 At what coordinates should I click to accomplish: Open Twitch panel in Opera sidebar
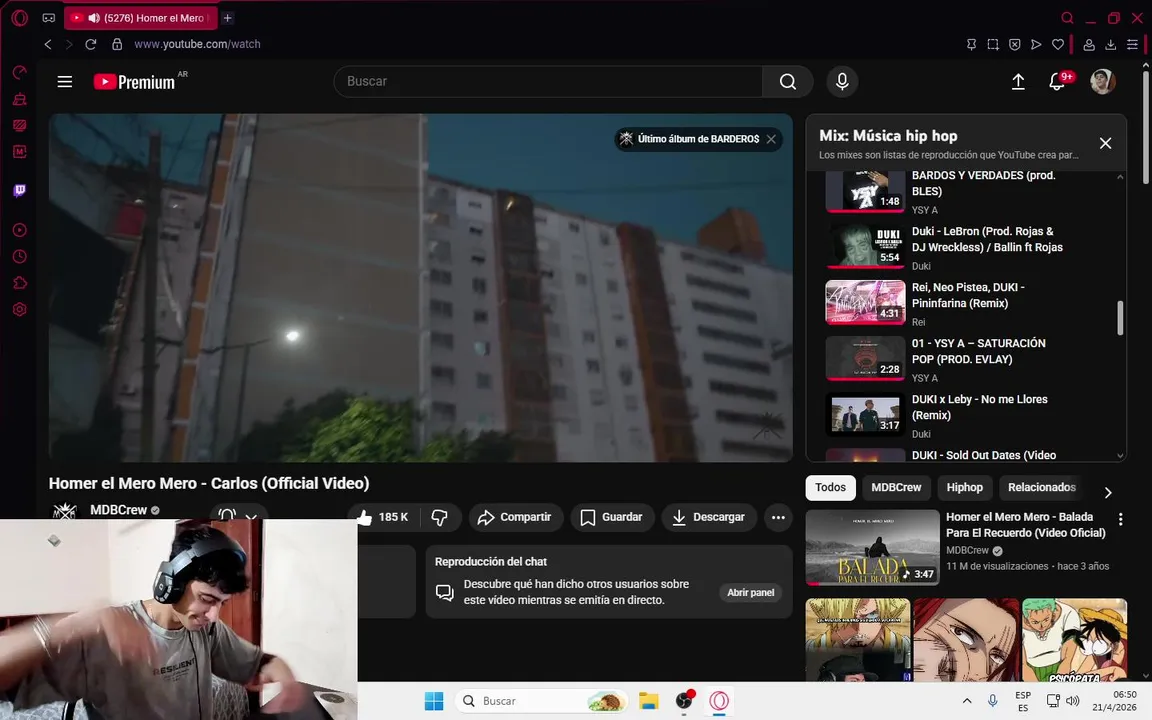20,191
